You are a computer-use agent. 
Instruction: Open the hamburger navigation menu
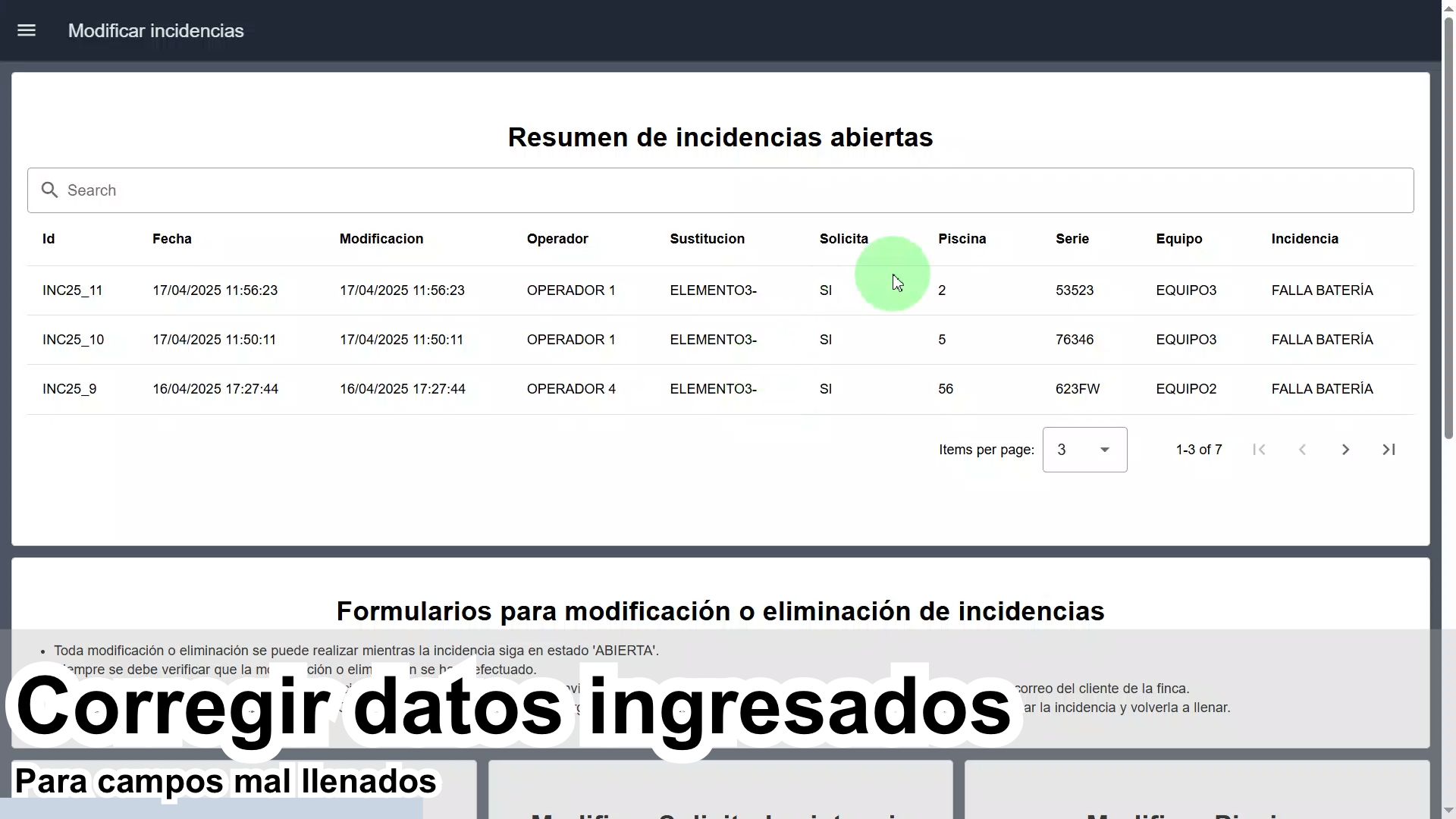pos(27,30)
